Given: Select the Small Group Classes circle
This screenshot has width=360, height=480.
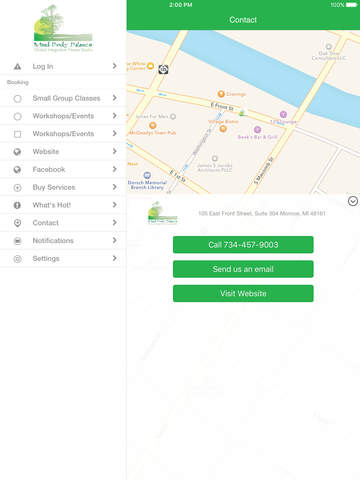Looking at the screenshot, I should [17, 98].
